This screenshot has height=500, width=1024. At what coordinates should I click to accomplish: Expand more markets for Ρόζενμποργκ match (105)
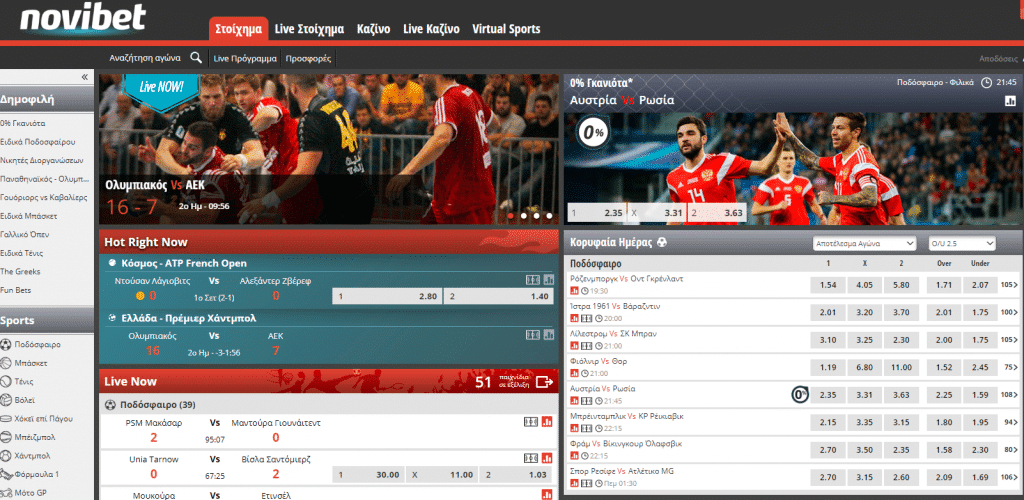click(1010, 285)
